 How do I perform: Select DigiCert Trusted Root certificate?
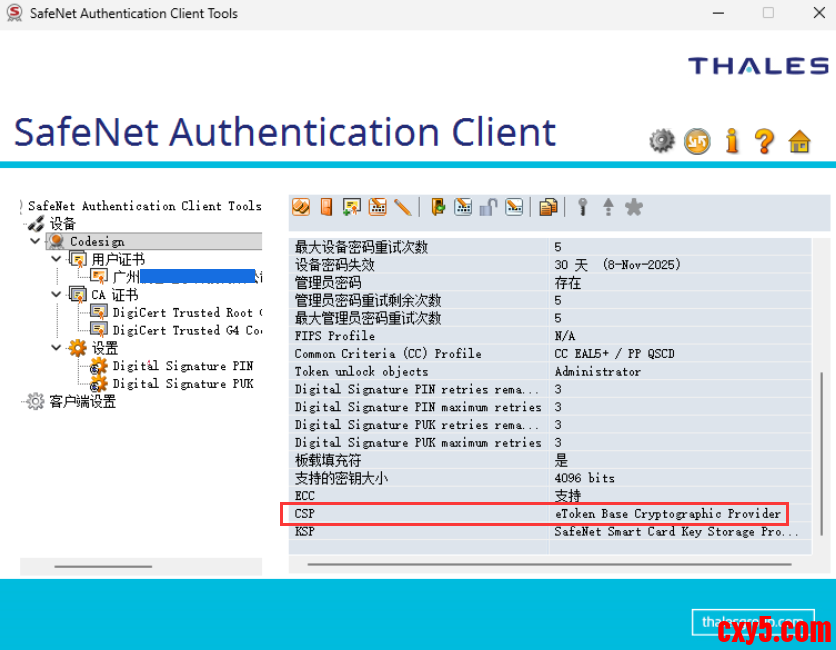[187, 312]
